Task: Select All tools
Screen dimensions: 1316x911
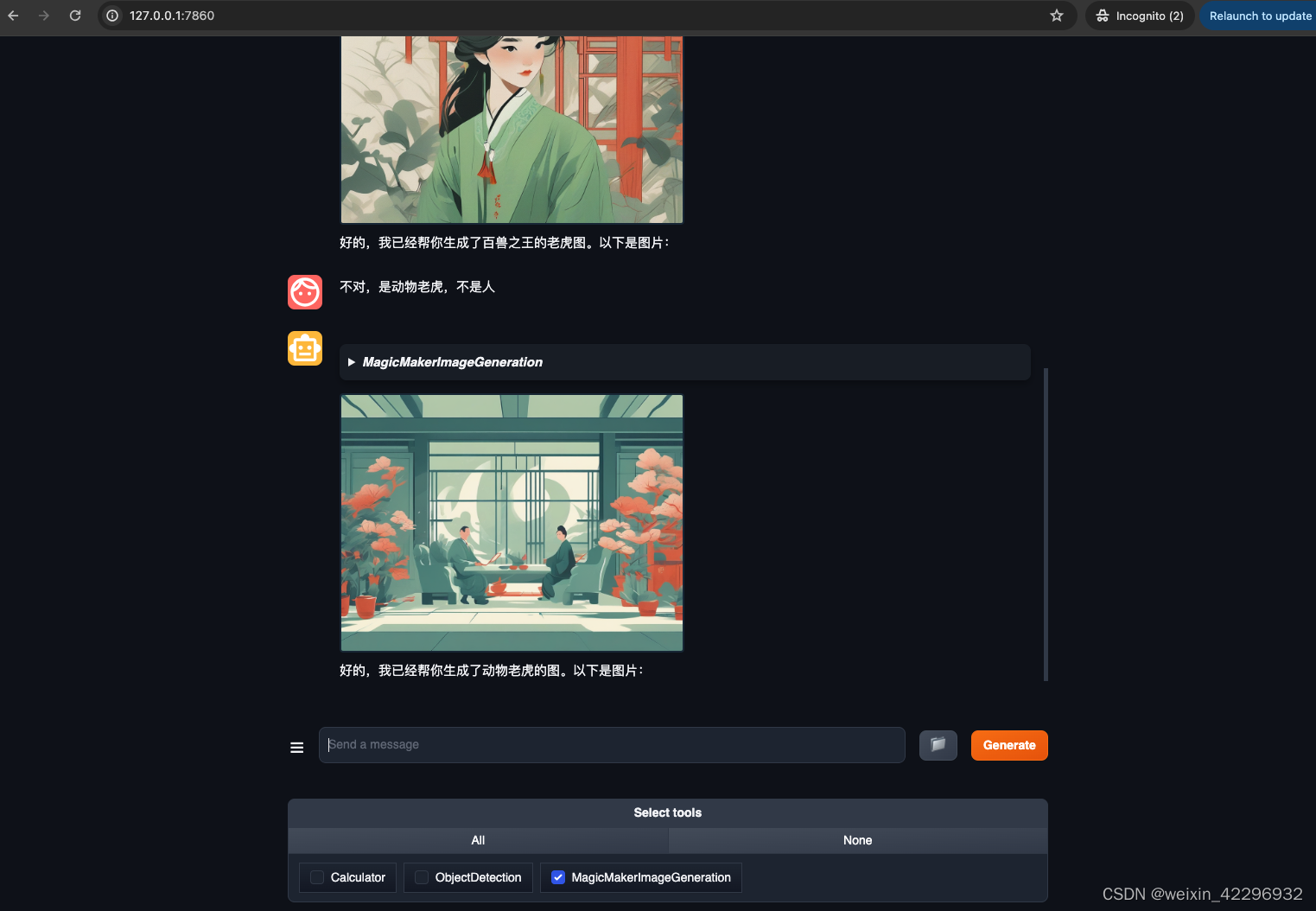Action: pos(478,840)
